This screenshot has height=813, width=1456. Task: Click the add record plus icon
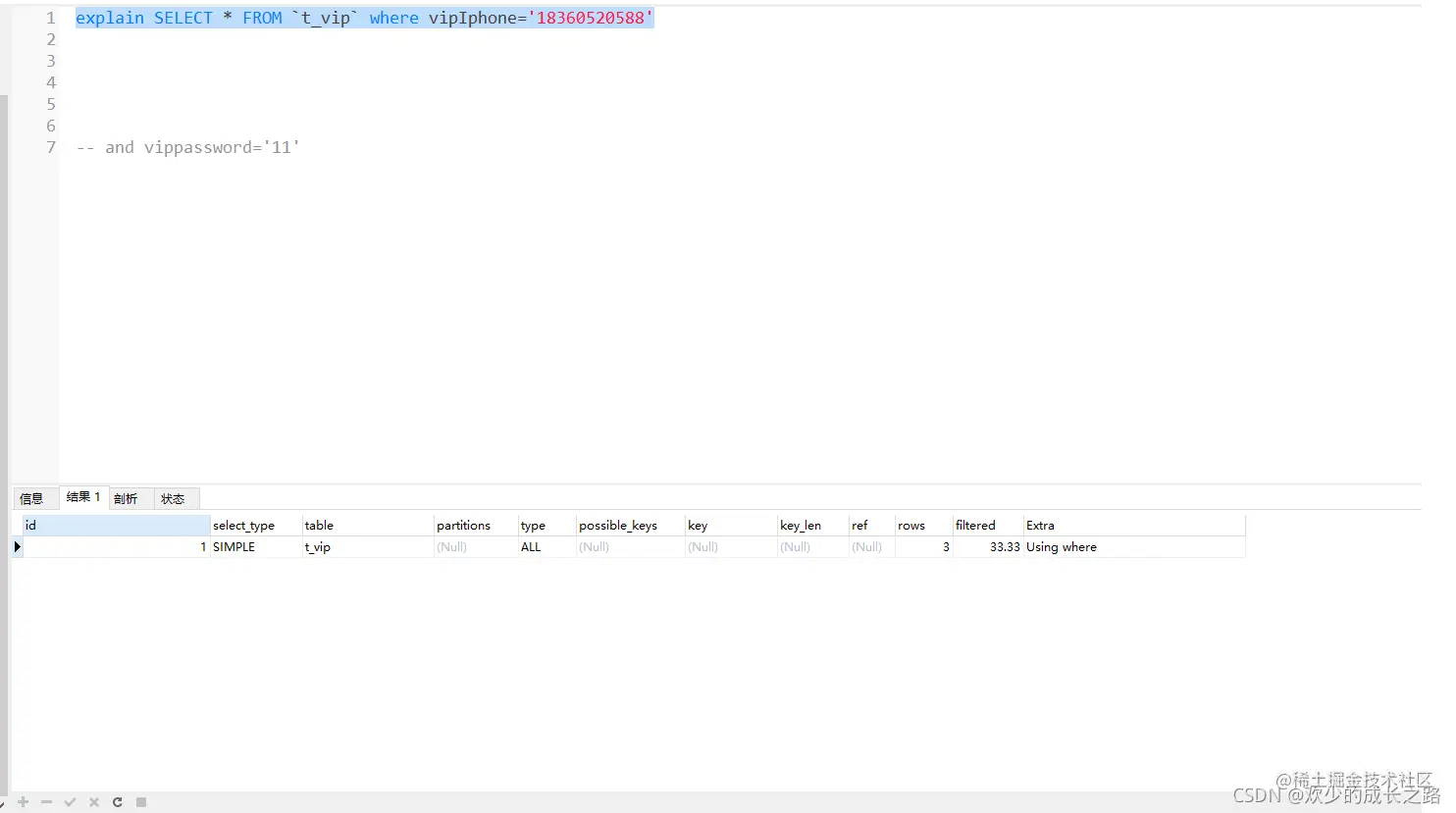pyautogui.click(x=23, y=802)
